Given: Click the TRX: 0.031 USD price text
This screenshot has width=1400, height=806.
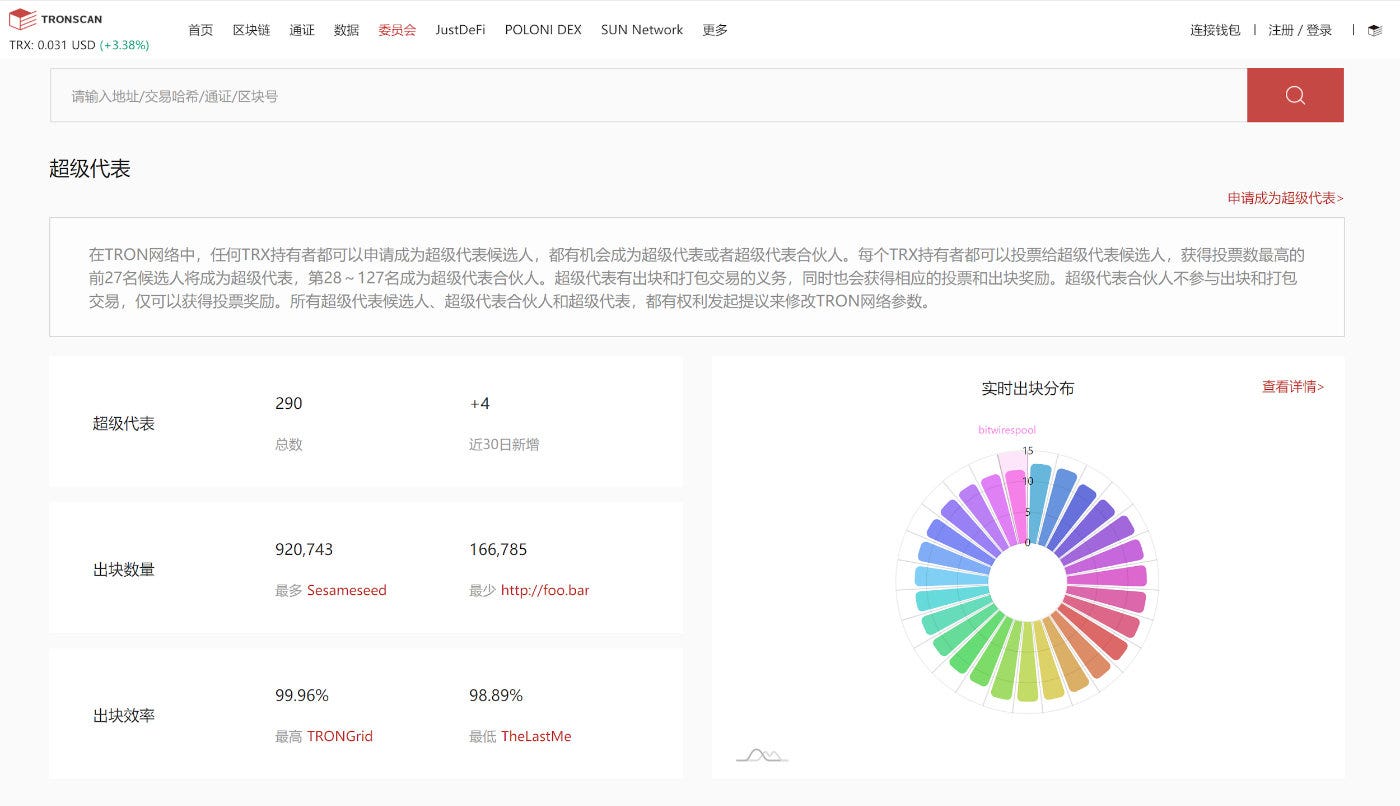Looking at the screenshot, I should click(x=52, y=45).
